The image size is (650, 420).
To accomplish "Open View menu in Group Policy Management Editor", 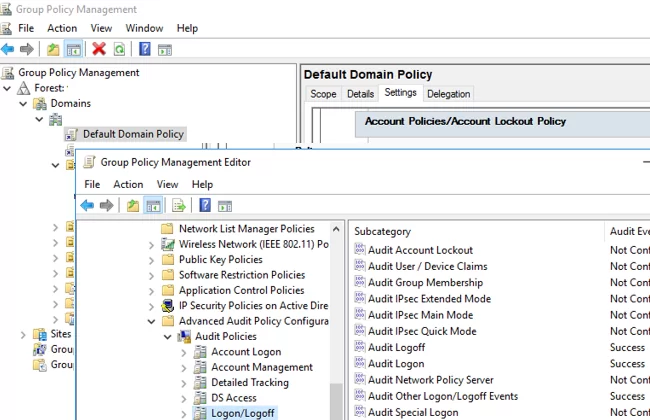I will (x=167, y=184).
